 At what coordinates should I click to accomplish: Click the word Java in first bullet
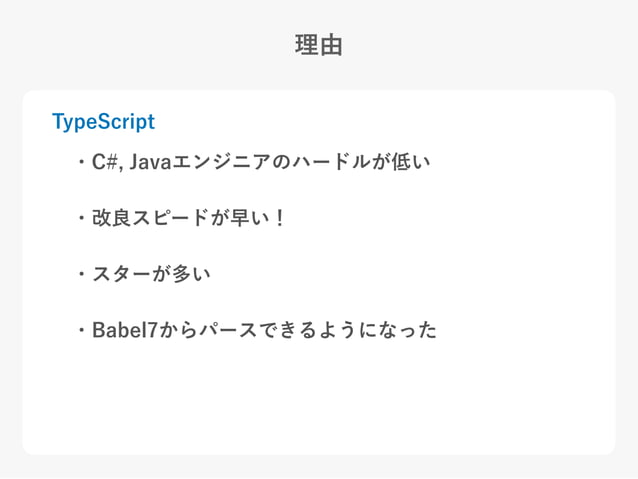pyautogui.click(x=150, y=162)
